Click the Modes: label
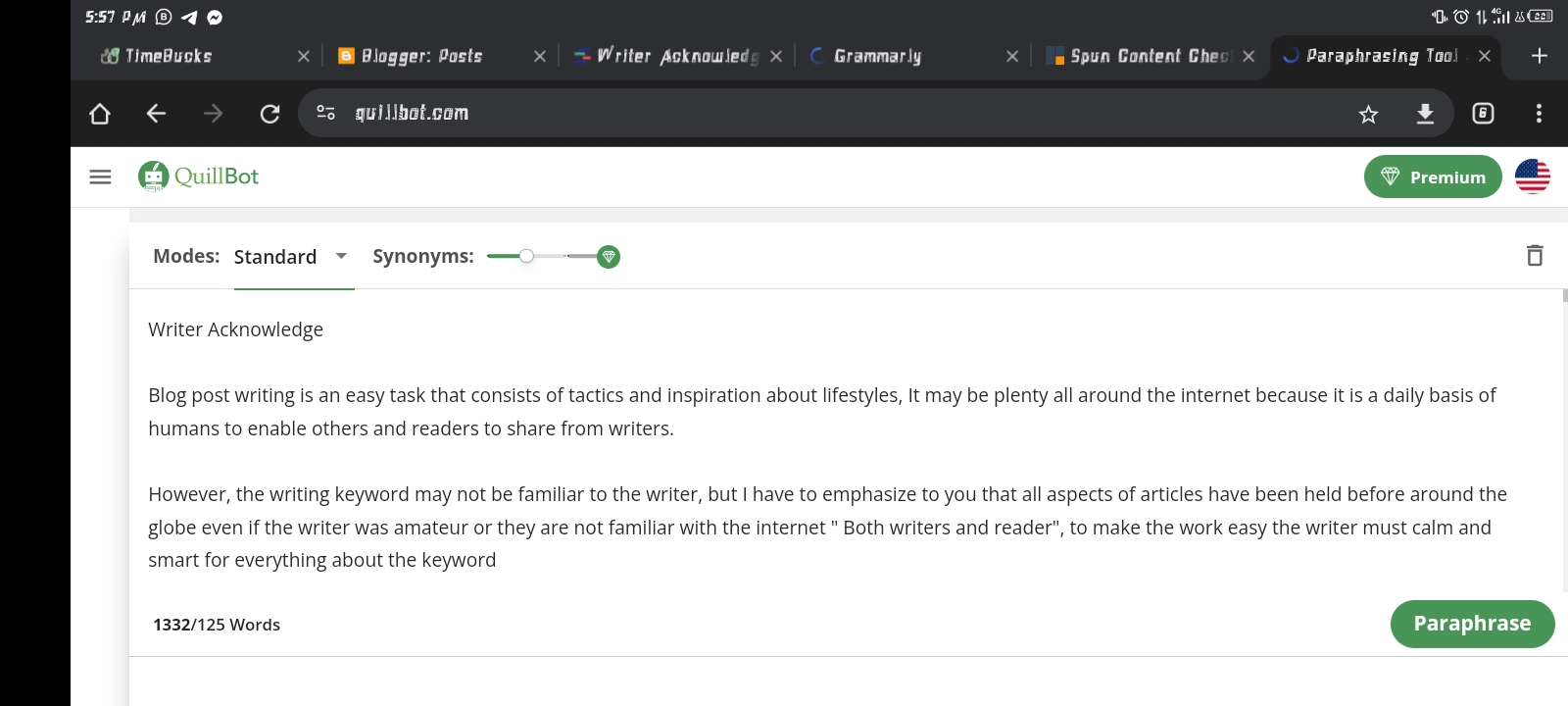1568x706 pixels. pyautogui.click(x=186, y=256)
